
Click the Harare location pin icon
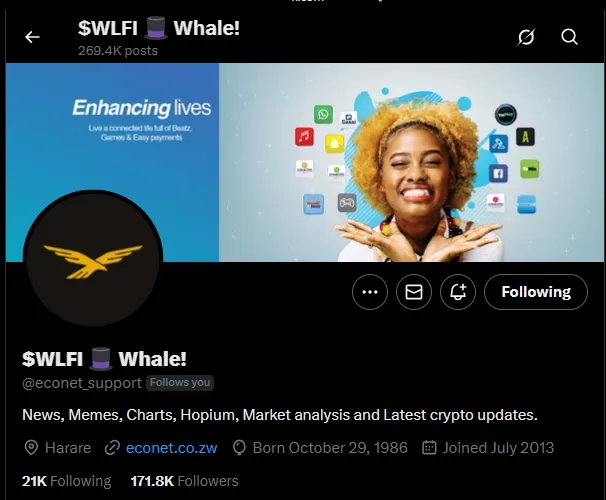[31, 448]
